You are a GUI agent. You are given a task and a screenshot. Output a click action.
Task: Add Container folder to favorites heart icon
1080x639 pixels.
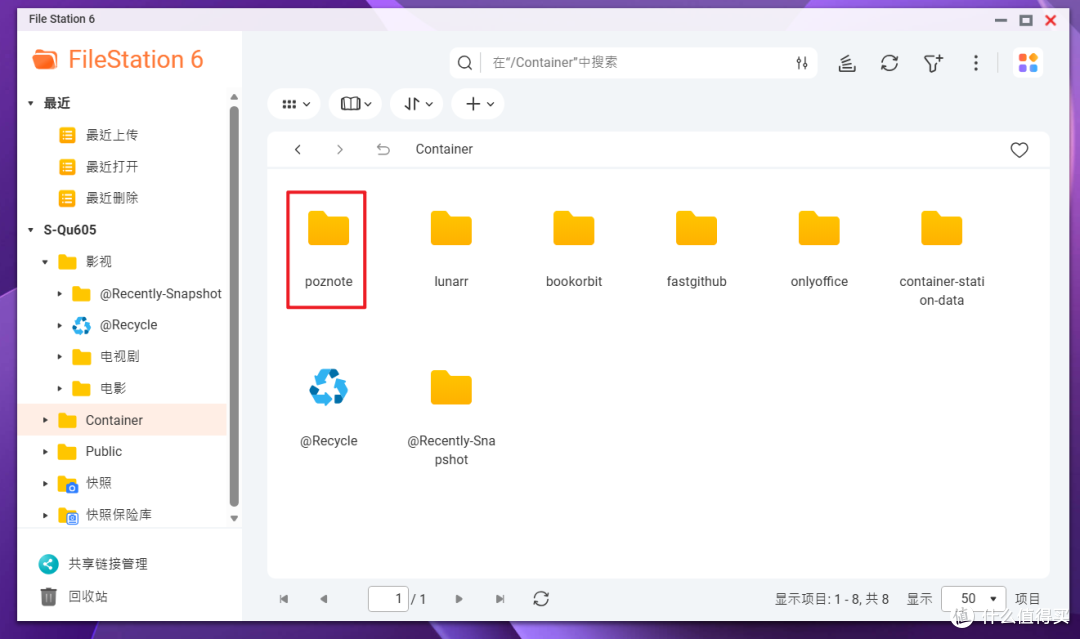click(1019, 149)
